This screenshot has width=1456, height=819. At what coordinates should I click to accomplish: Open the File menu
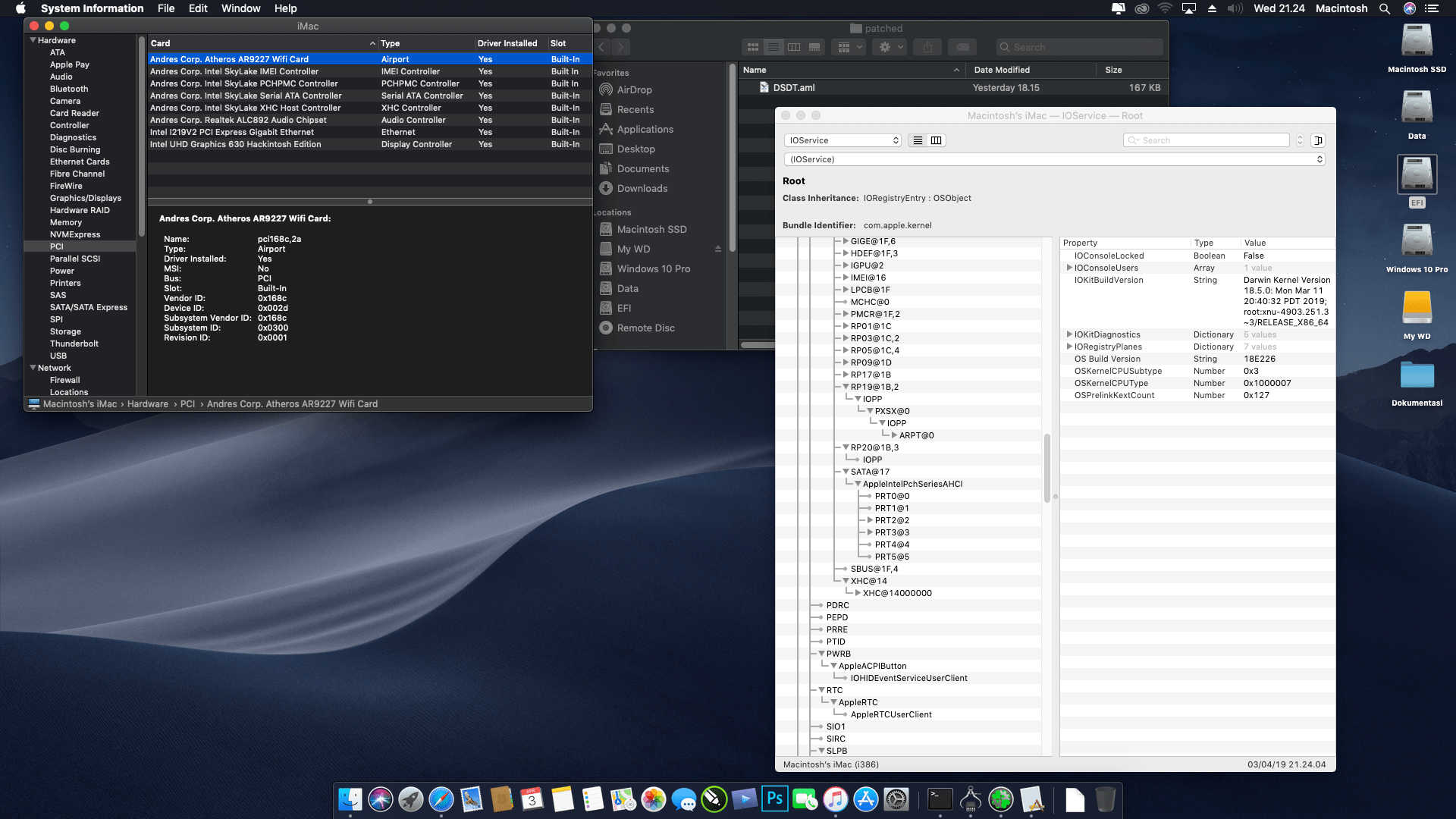pyautogui.click(x=166, y=8)
